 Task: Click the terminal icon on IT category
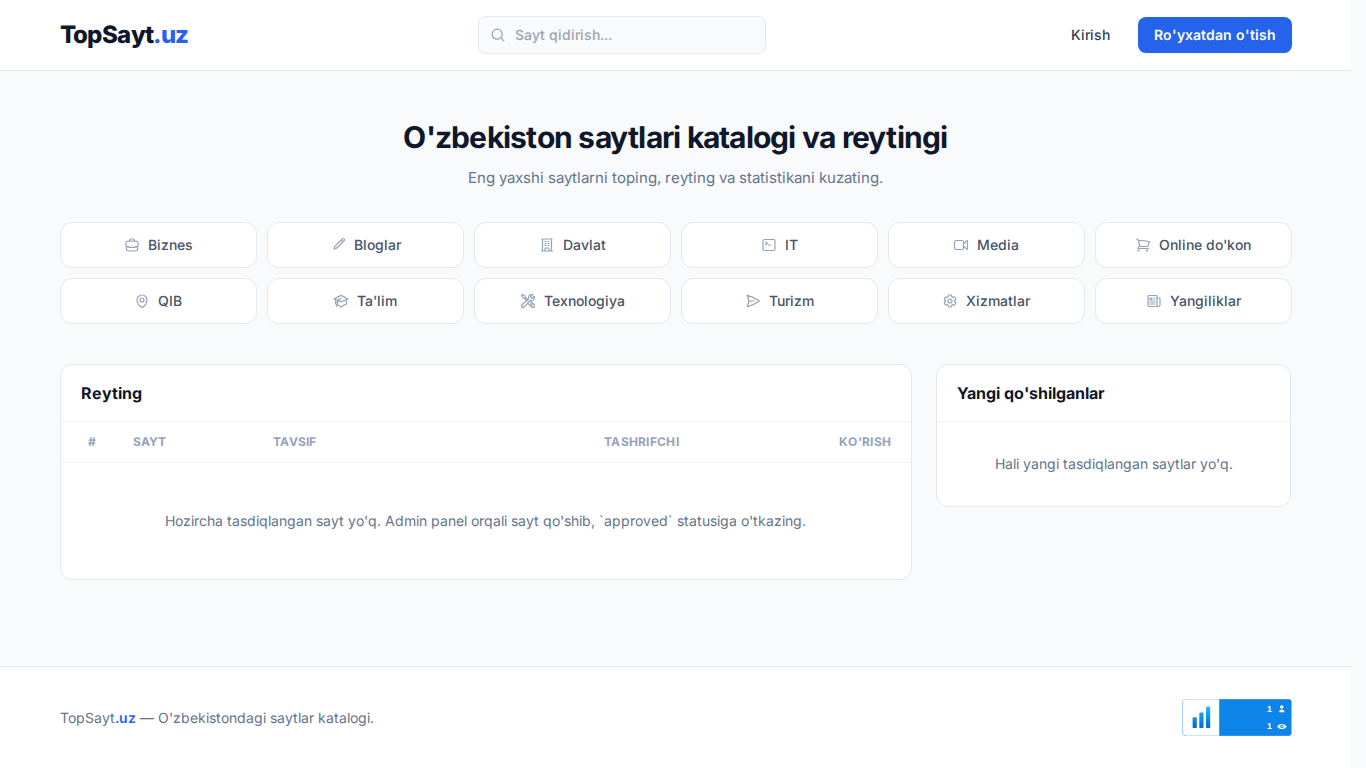pyautogui.click(x=768, y=245)
